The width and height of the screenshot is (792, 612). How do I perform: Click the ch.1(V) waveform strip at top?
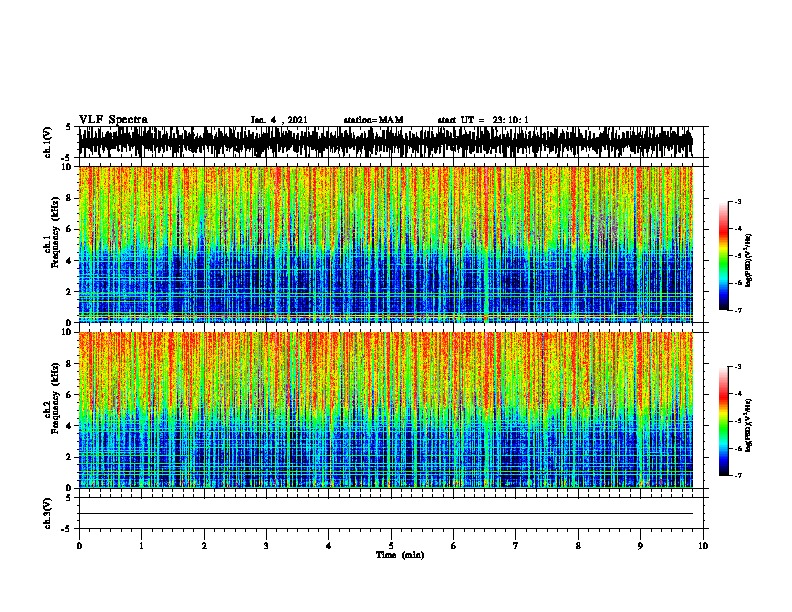point(385,142)
